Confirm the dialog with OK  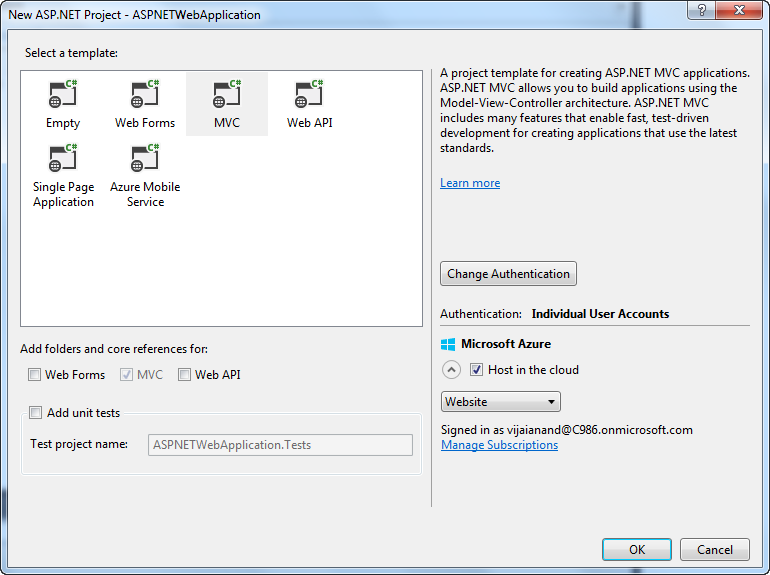click(x=637, y=549)
